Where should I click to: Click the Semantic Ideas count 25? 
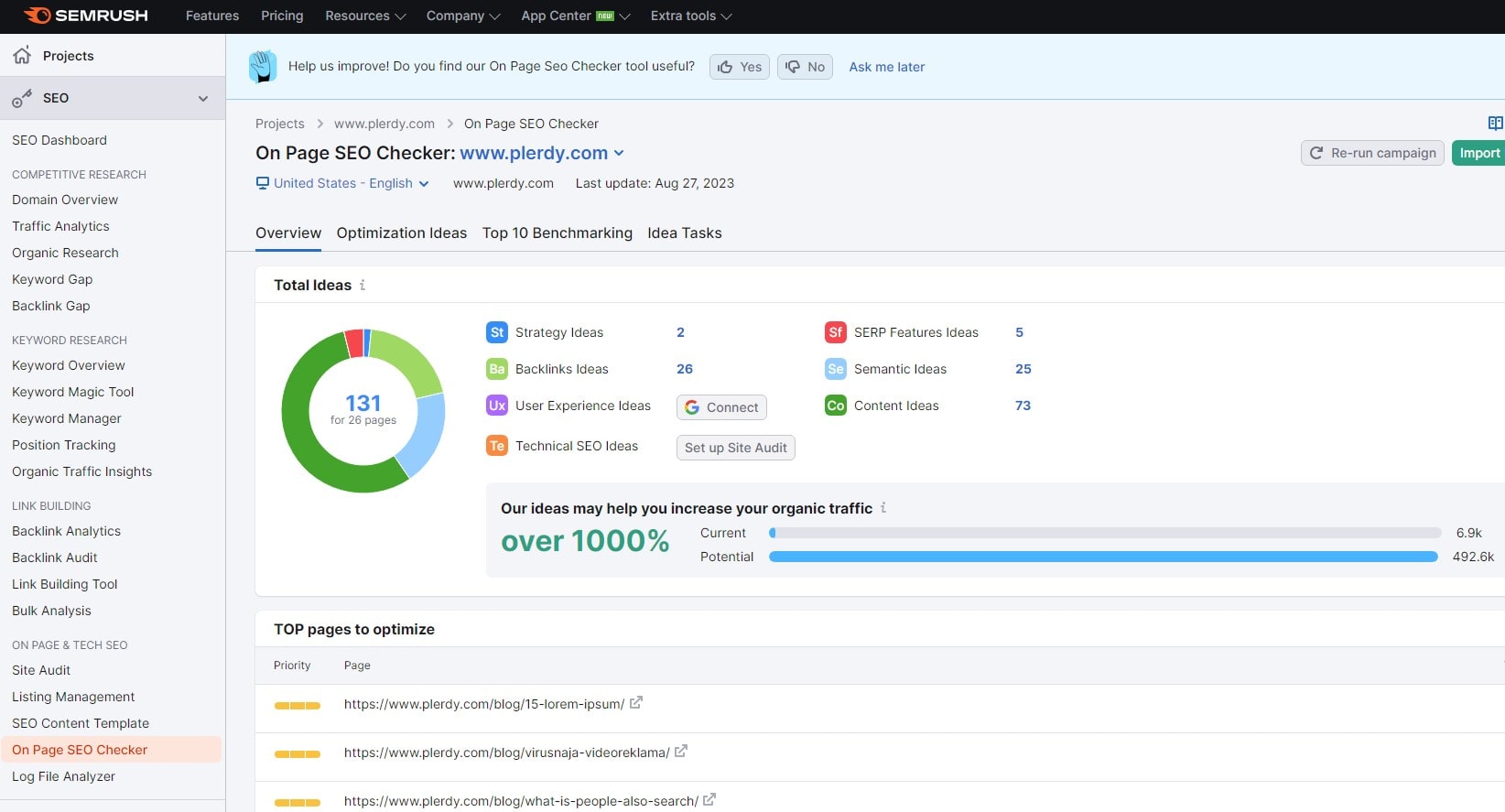pyautogui.click(x=1023, y=369)
